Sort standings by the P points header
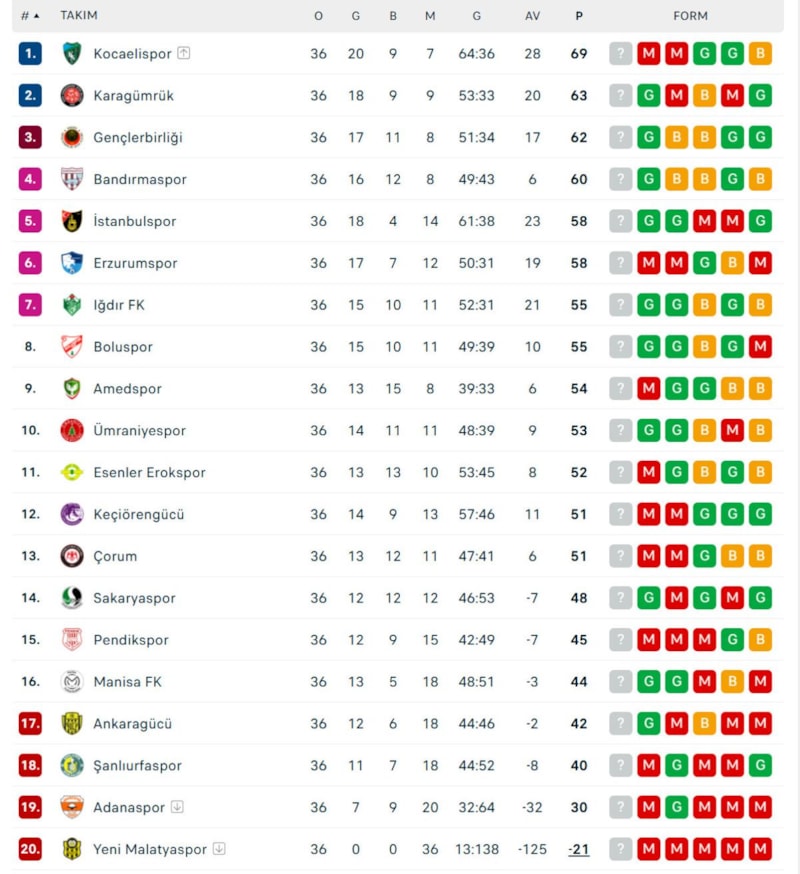 [579, 16]
